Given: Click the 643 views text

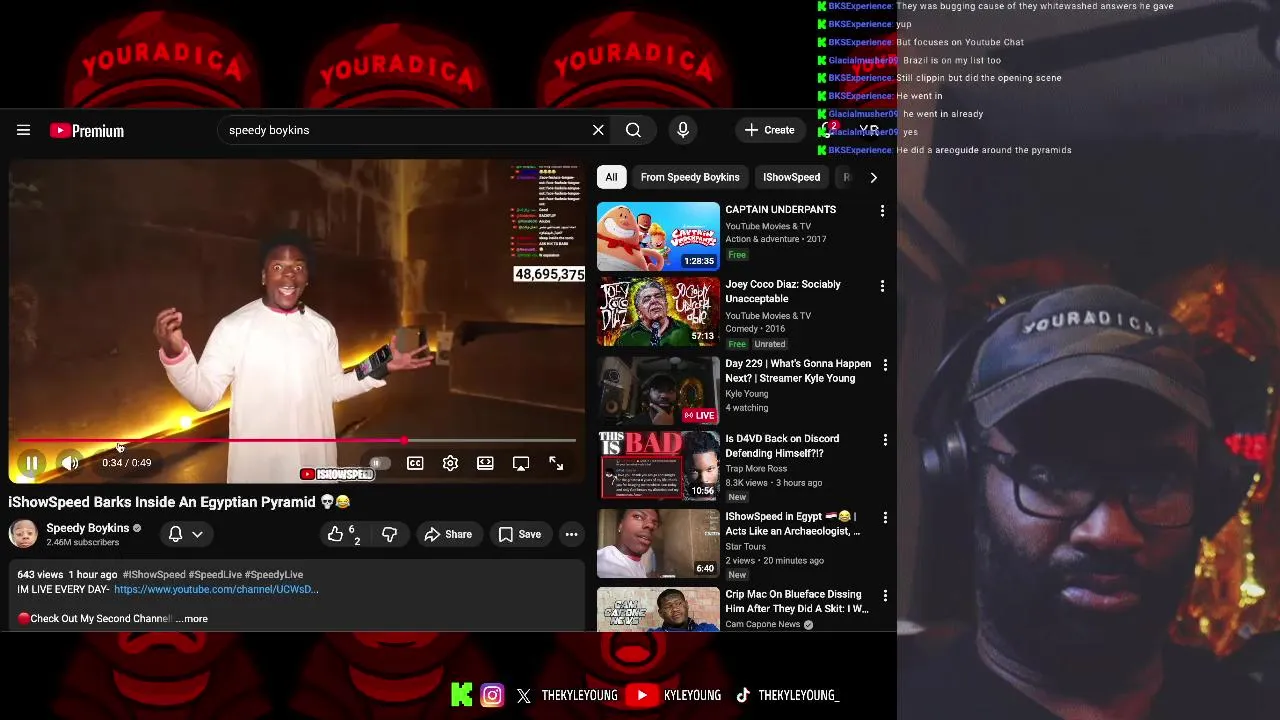Looking at the screenshot, I should (x=40, y=575).
